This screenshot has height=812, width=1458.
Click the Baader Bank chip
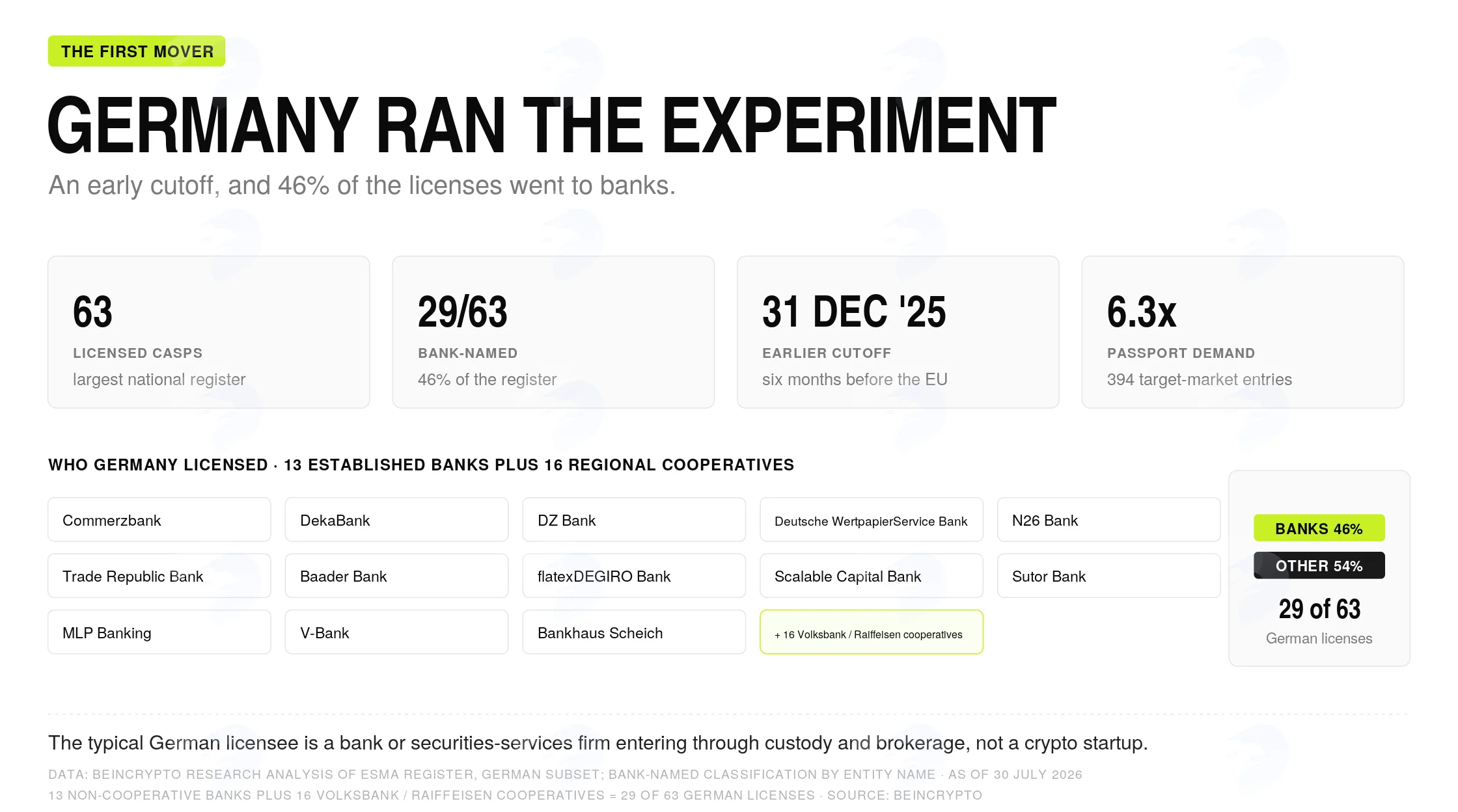click(x=396, y=576)
